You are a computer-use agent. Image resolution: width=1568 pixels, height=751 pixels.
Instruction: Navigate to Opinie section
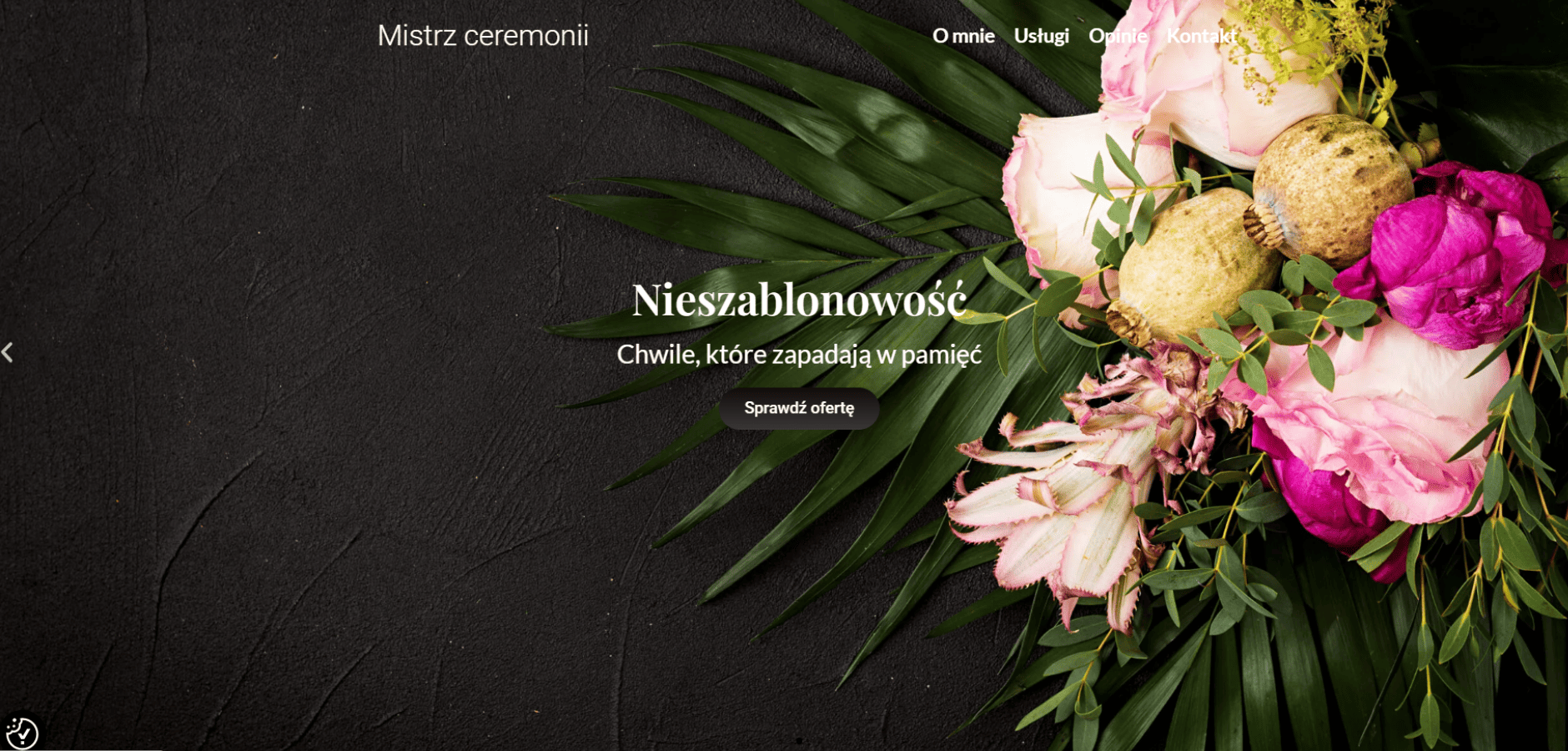(1118, 36)
